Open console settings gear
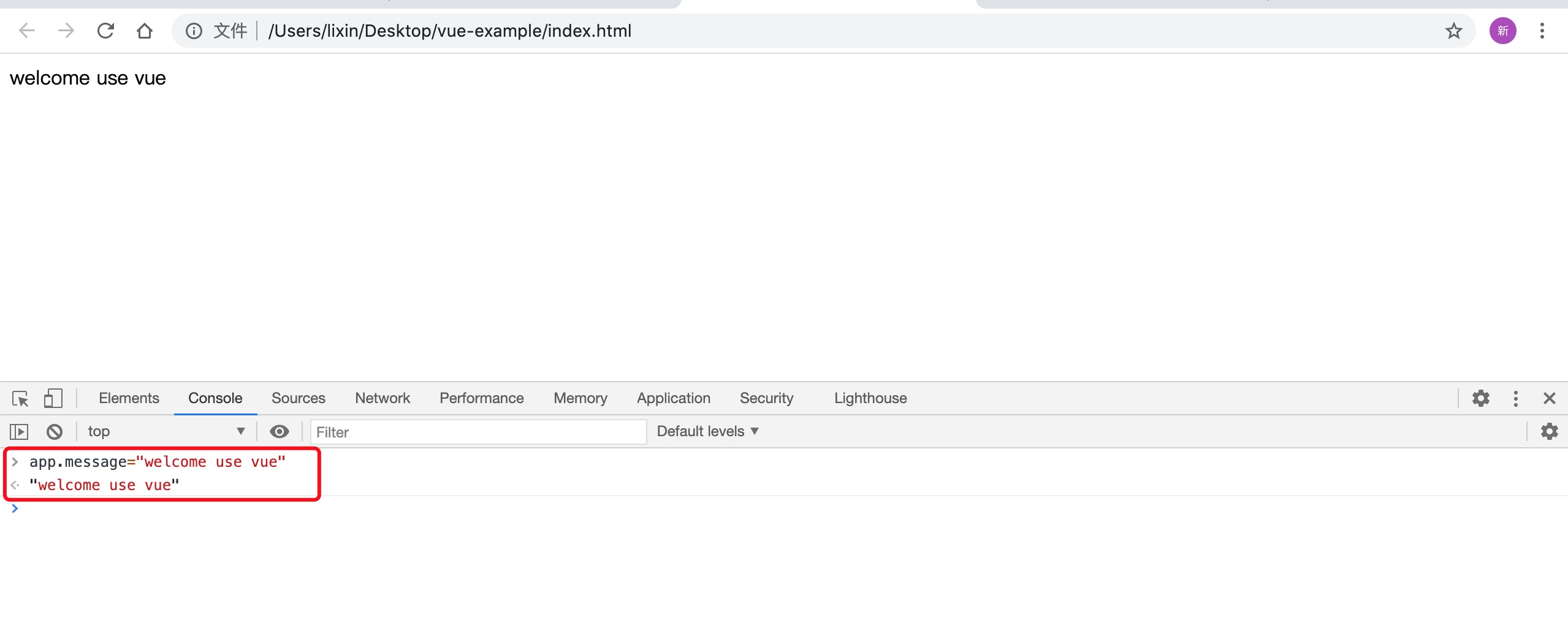Viewport: 1568px width, 631px height. pos(1550,431)
